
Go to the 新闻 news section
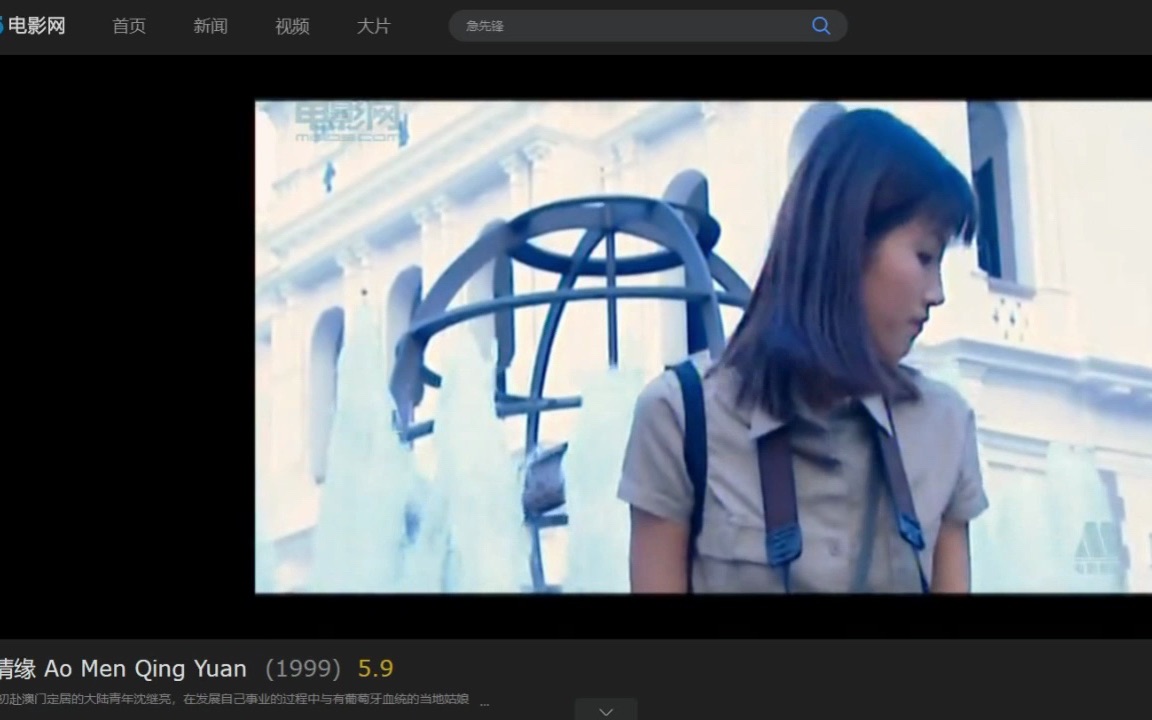point(210,26)
